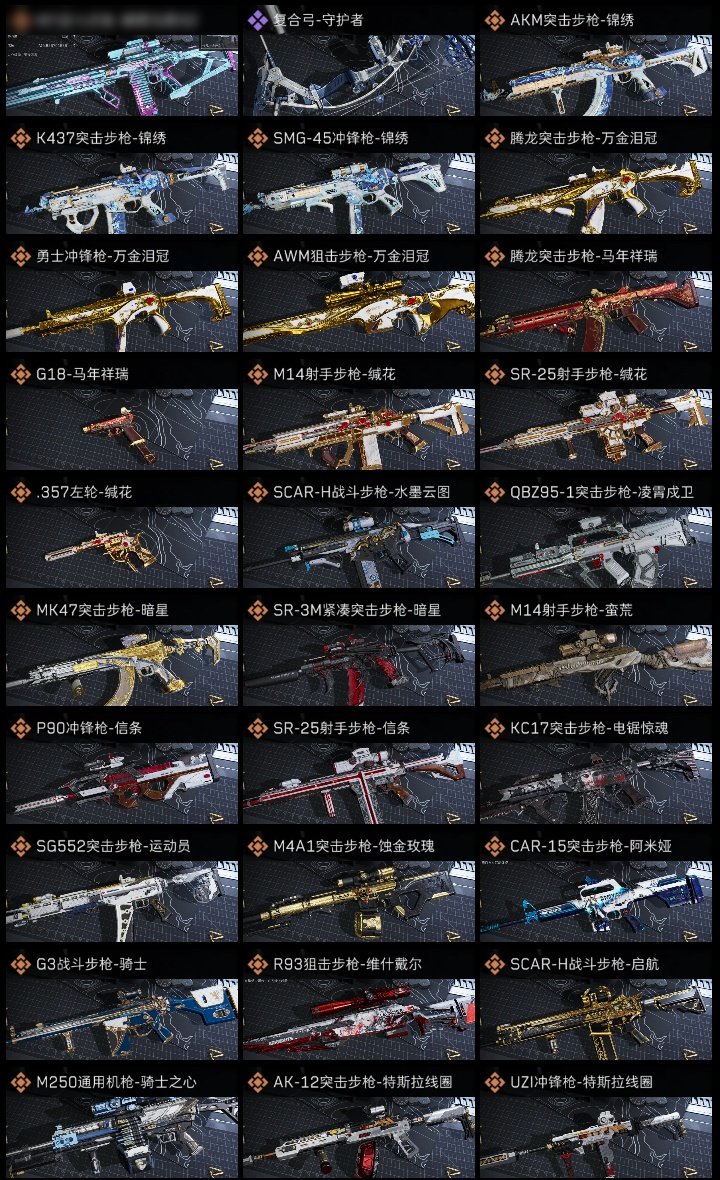Select the 腾龙突击步枪-马年祥瑞 red rifle image
Screen dimensions: 720x1180
coord(596,311)
